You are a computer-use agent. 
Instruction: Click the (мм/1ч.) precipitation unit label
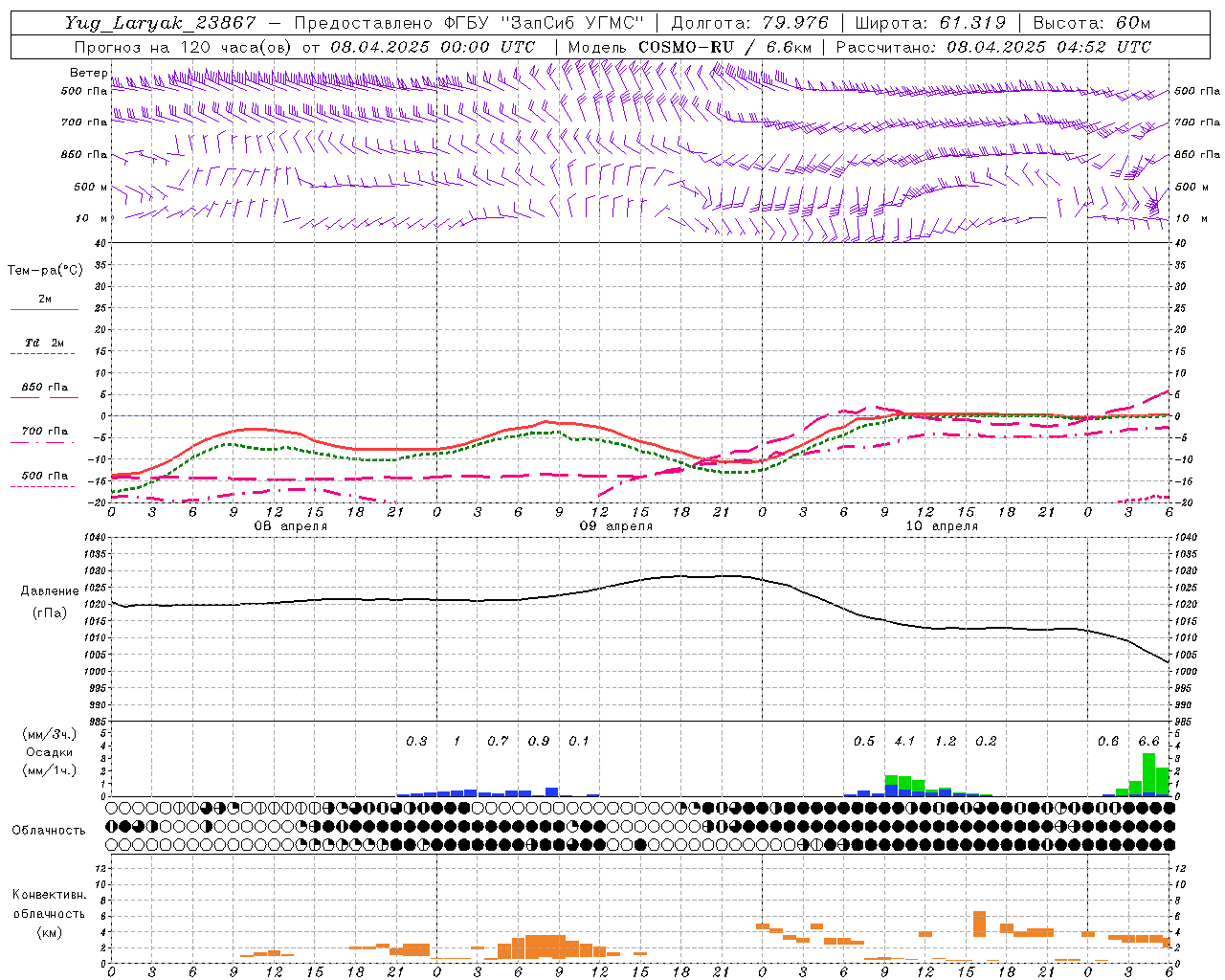(50, 770)
